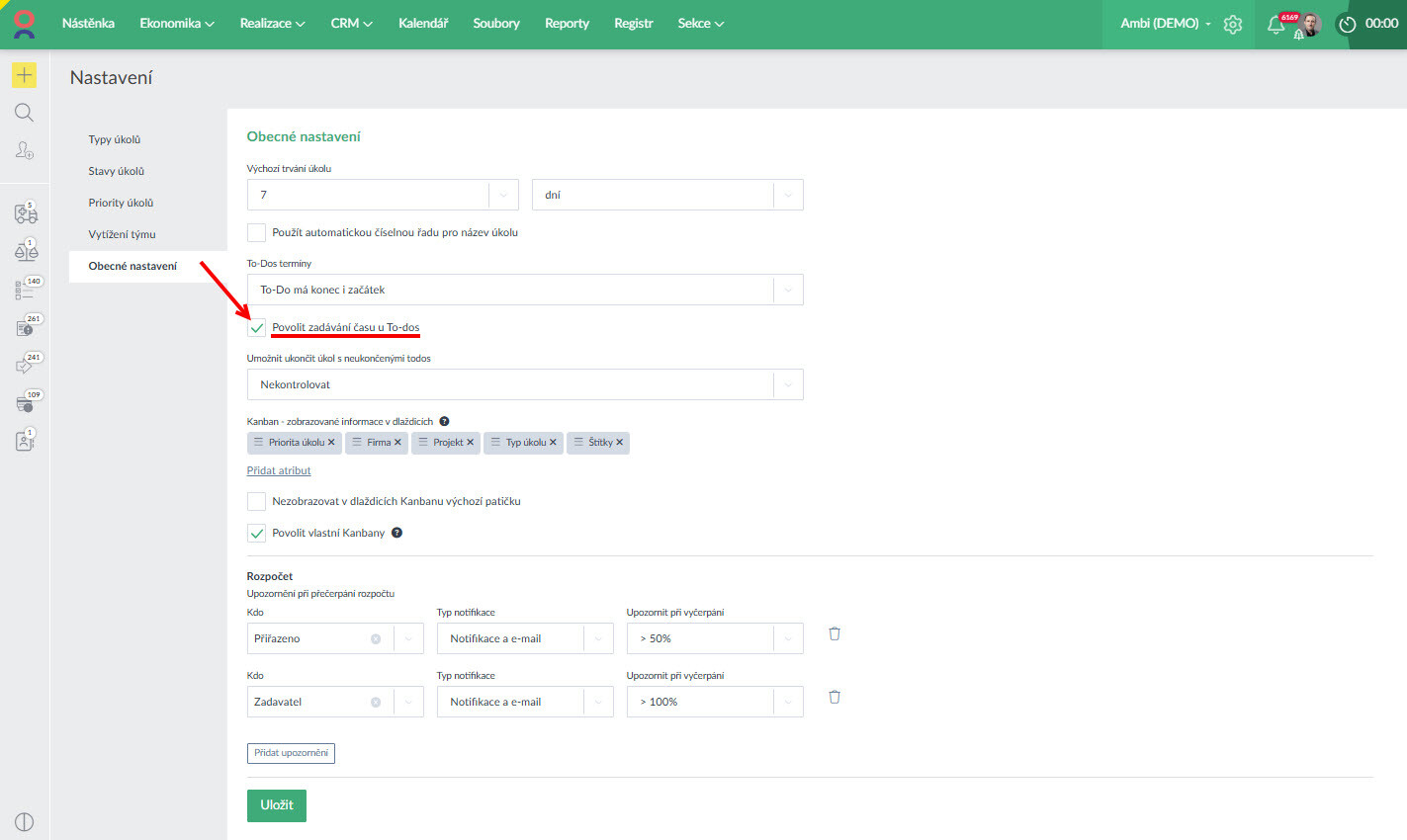This screenshot has height=840, width=1407.
Task: Switch to Typy úkolů settings section
Action: pos(115,139)
